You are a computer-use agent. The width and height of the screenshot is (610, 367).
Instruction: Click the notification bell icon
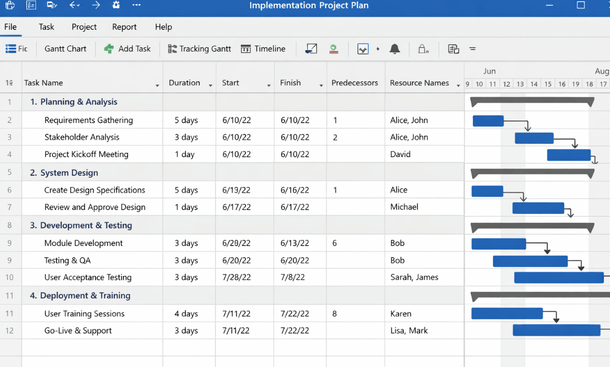[394, 49]
